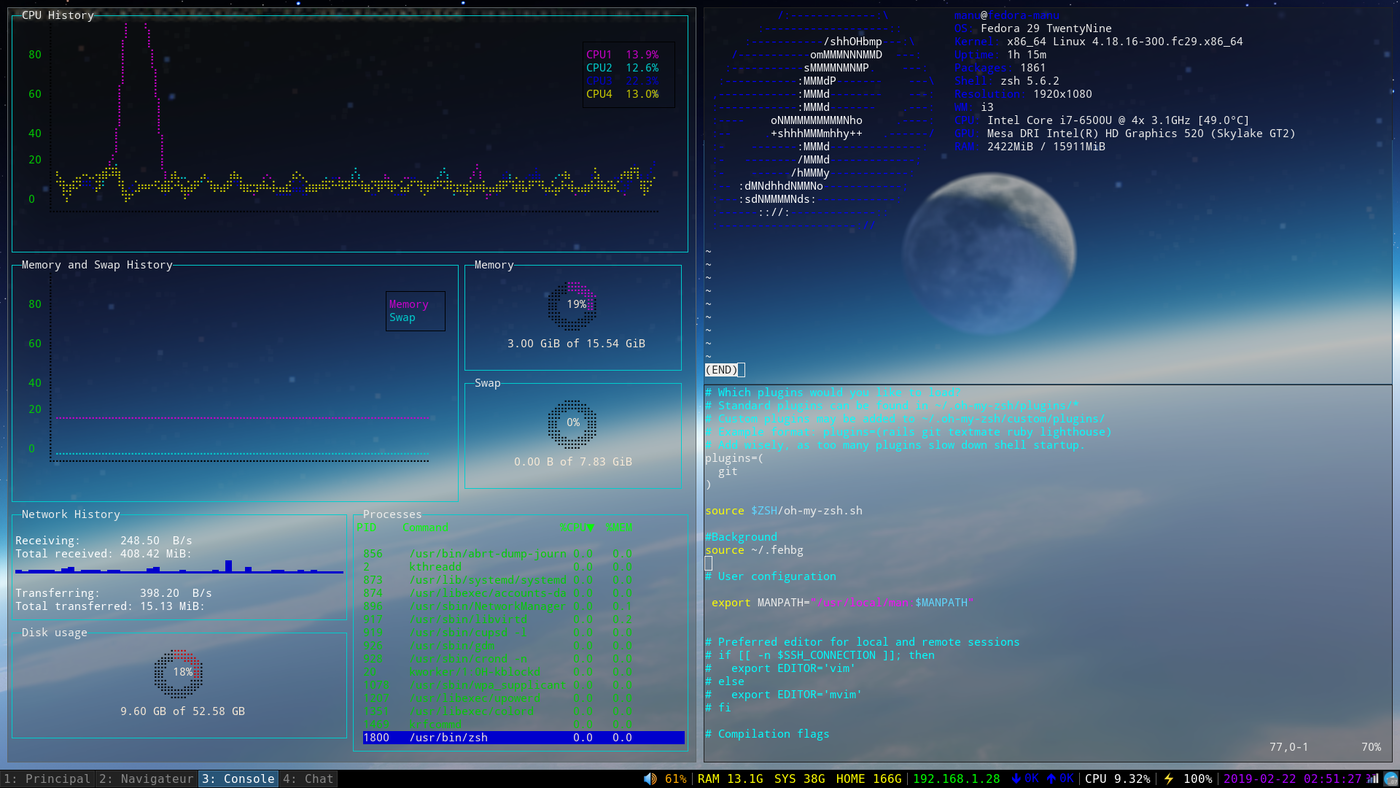Toggle the CPU1 series in the CPU History legend
The height and width of the screenshot is (788, 1400).
click(598, 53)
